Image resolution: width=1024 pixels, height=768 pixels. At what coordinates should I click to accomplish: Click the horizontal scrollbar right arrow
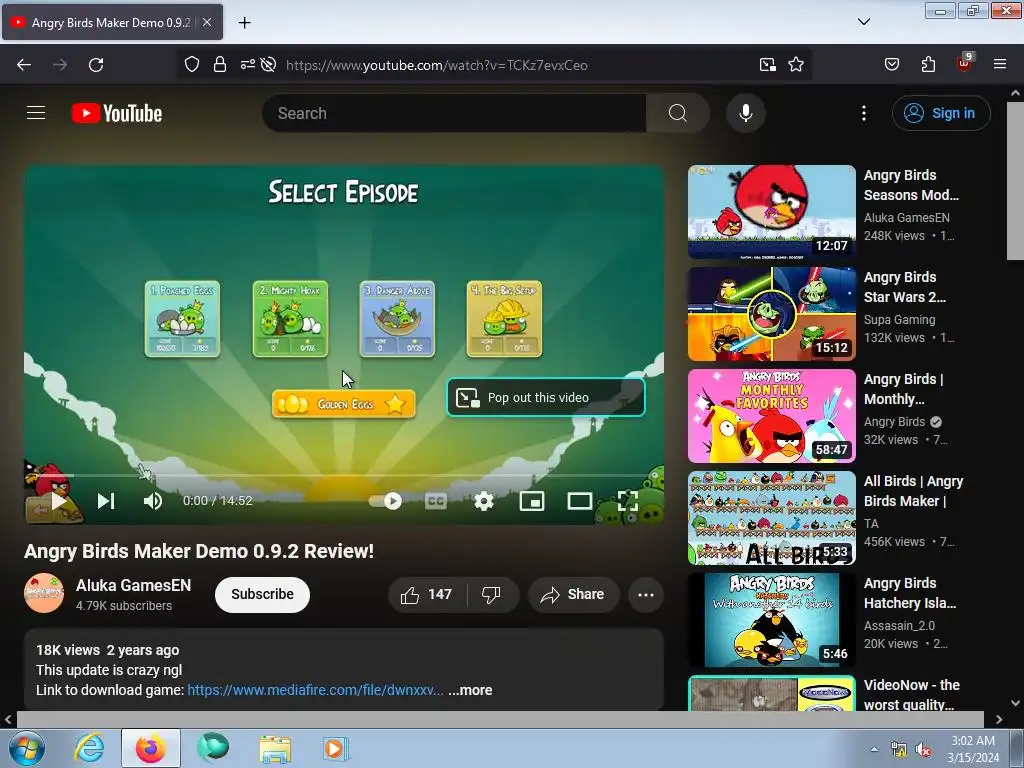coord(999,720)
